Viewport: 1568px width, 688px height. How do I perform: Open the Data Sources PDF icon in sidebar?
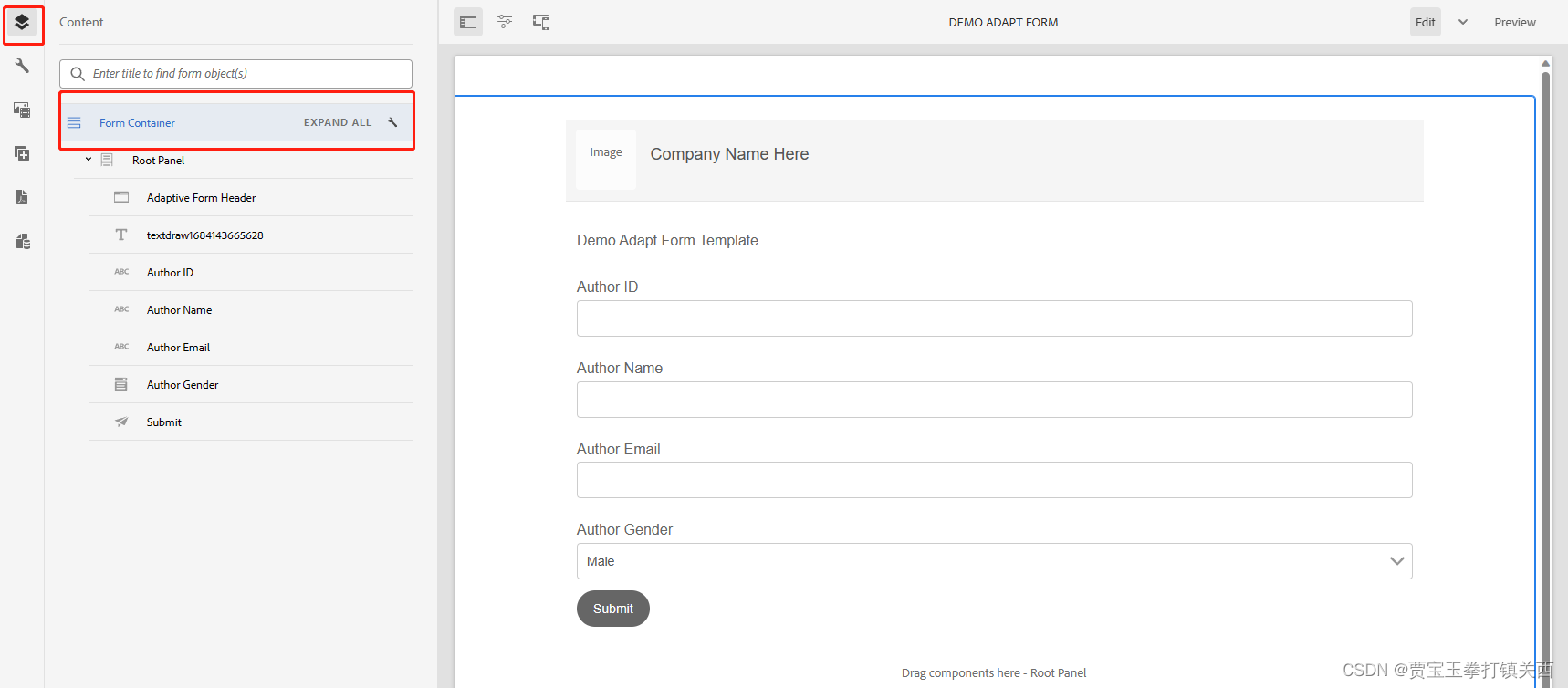coord(22,197)
